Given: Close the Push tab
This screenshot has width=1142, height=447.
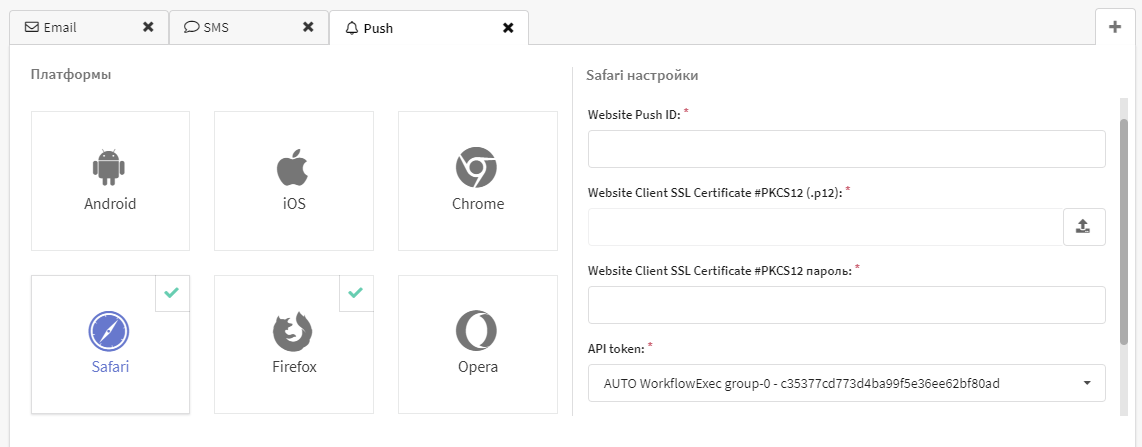Looking at the screenshot, I should [508, 28].
